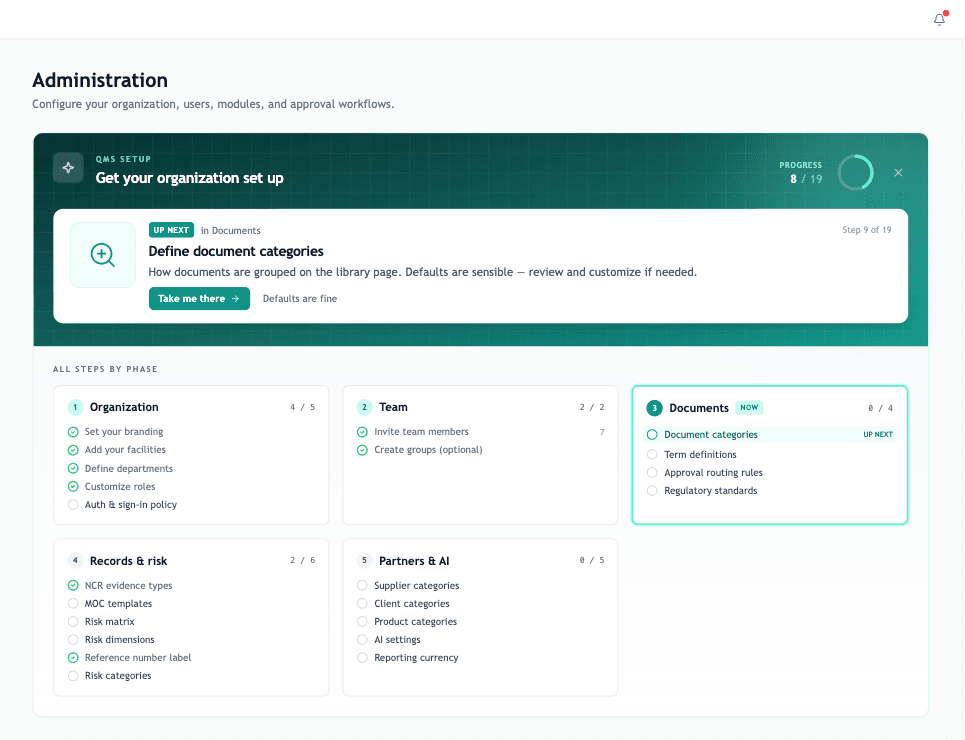Click the Document categories status circle

(652, 435)
